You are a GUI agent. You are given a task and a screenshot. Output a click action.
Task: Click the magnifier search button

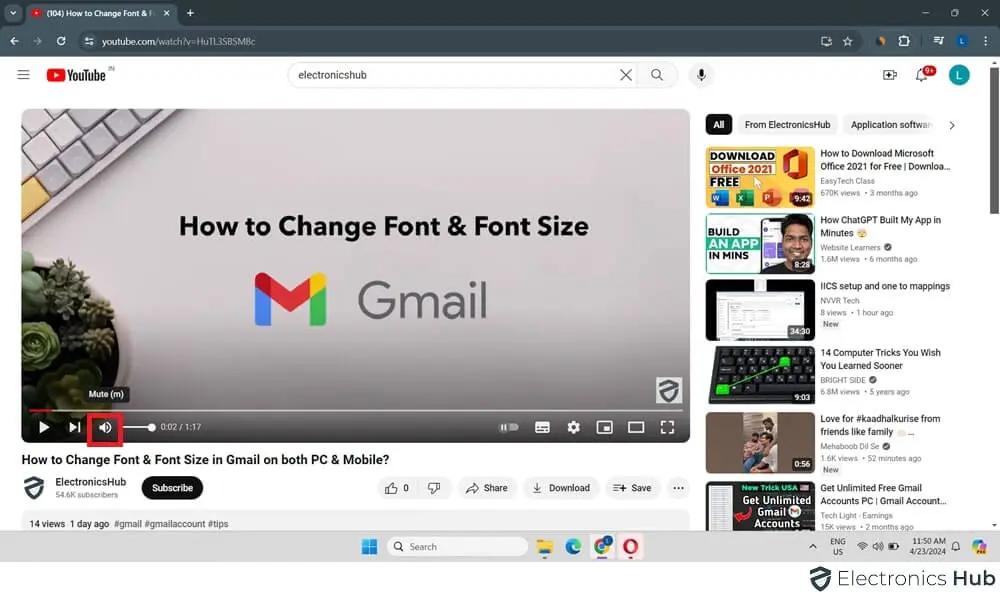tap(656, 75)
